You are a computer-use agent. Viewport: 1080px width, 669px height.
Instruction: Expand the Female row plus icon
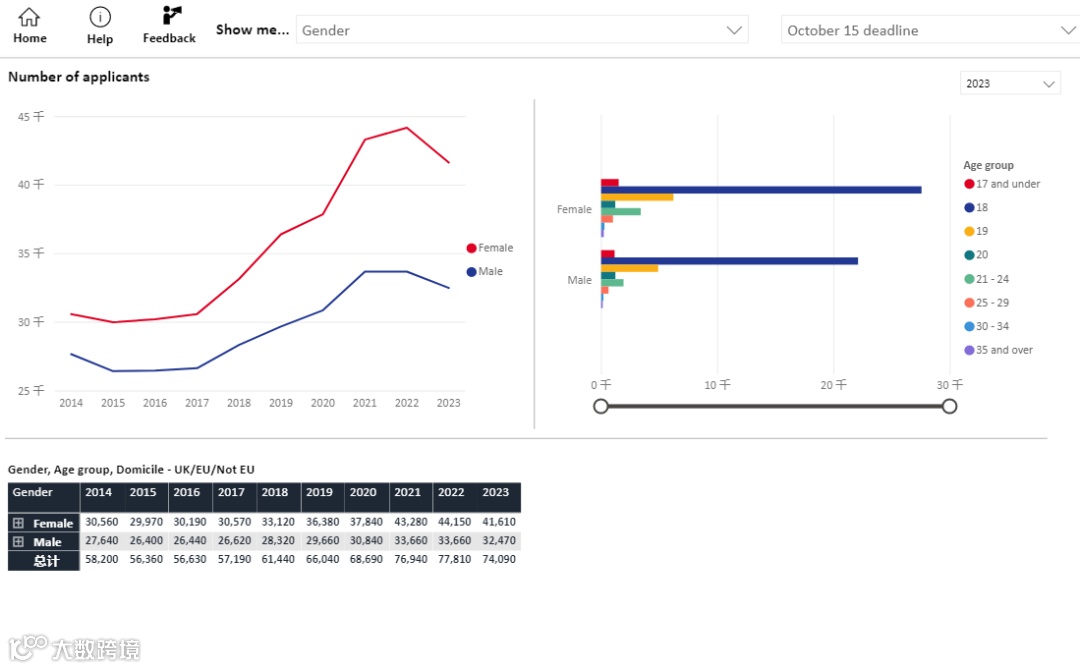pos(18,523)
